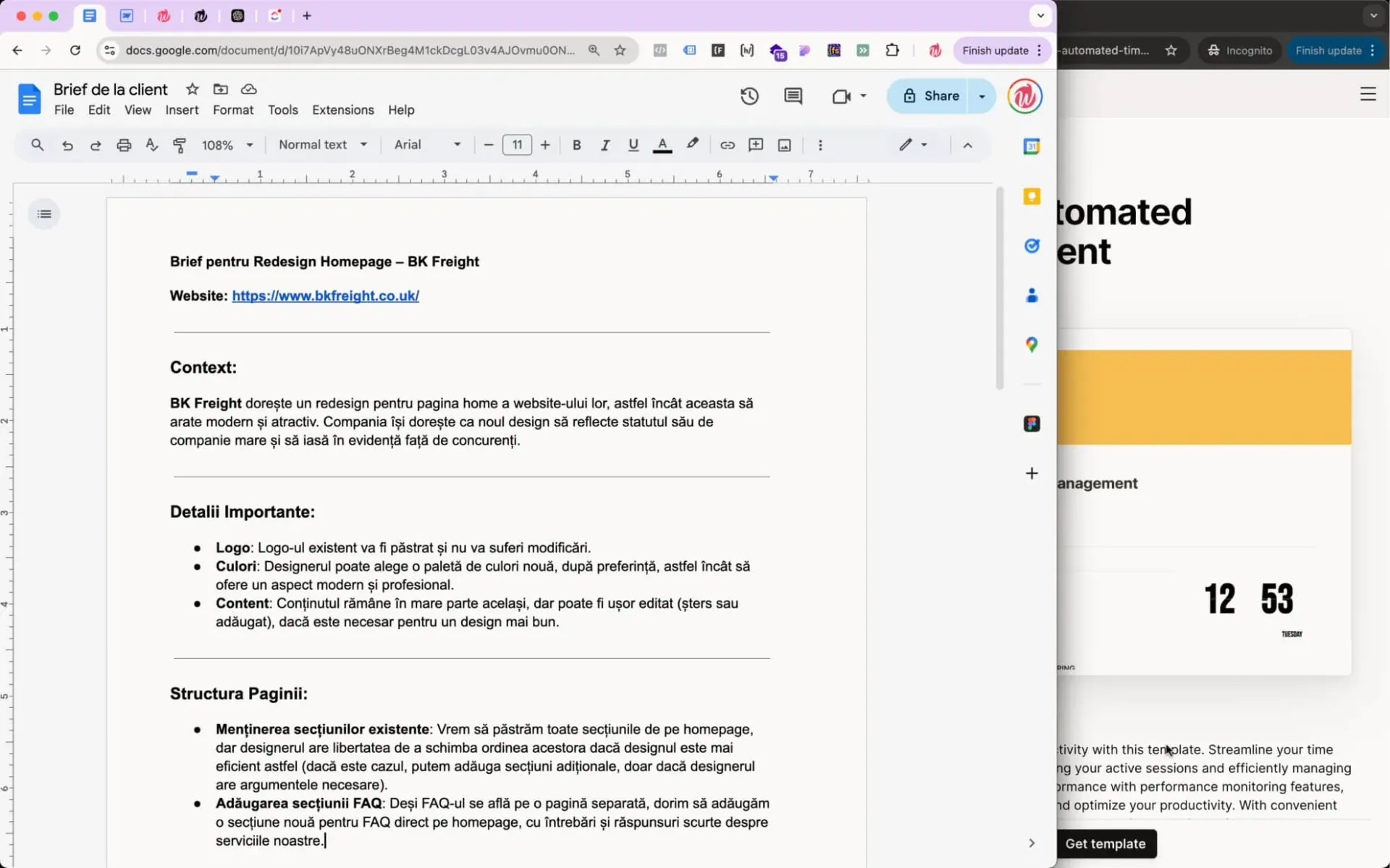Open Google Calendar in the side panel
This screenshot has width=1390, height=868.
point(1032,147)
